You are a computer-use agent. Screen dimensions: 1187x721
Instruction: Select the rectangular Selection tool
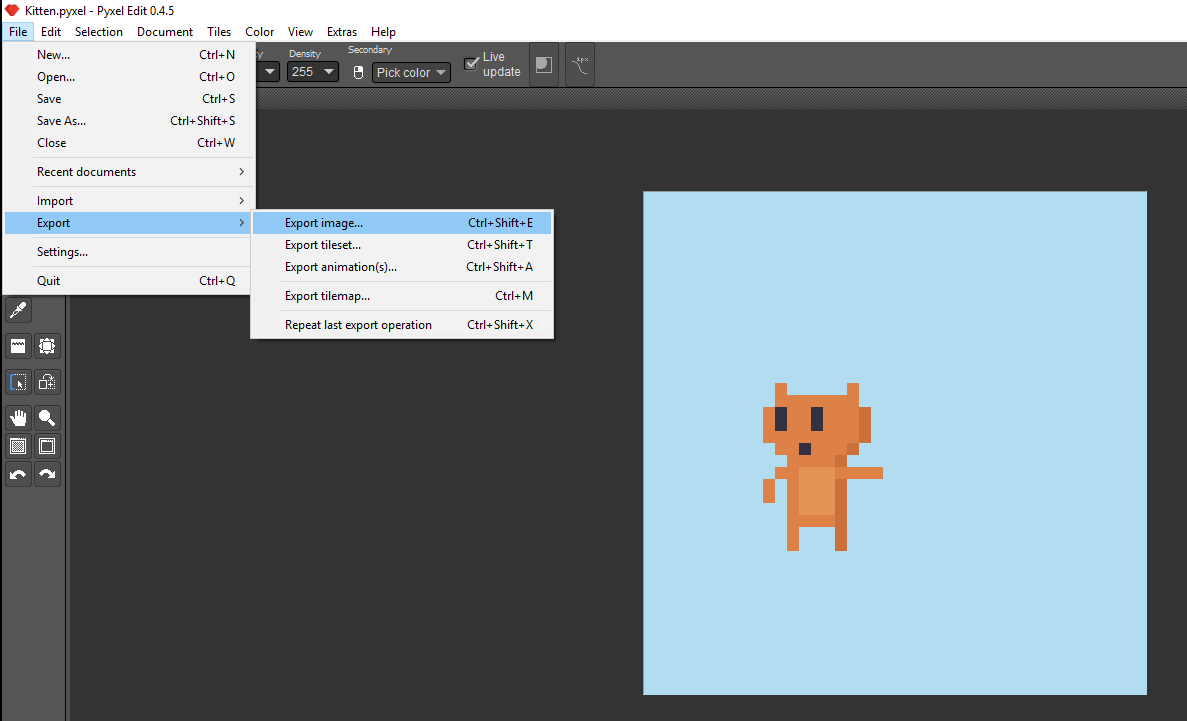pos(17,381)
